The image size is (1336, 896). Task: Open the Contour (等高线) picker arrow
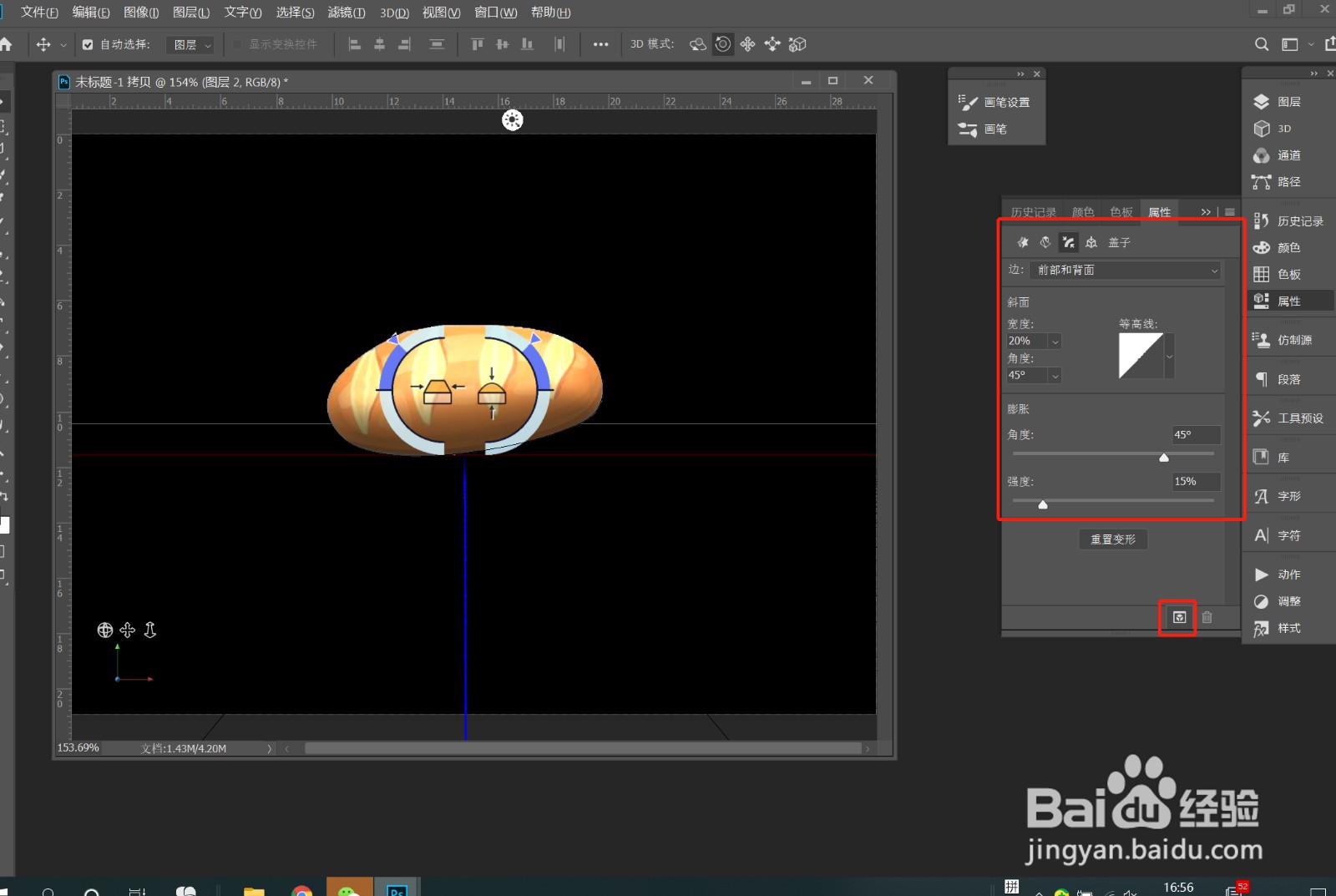[1169, 356]
